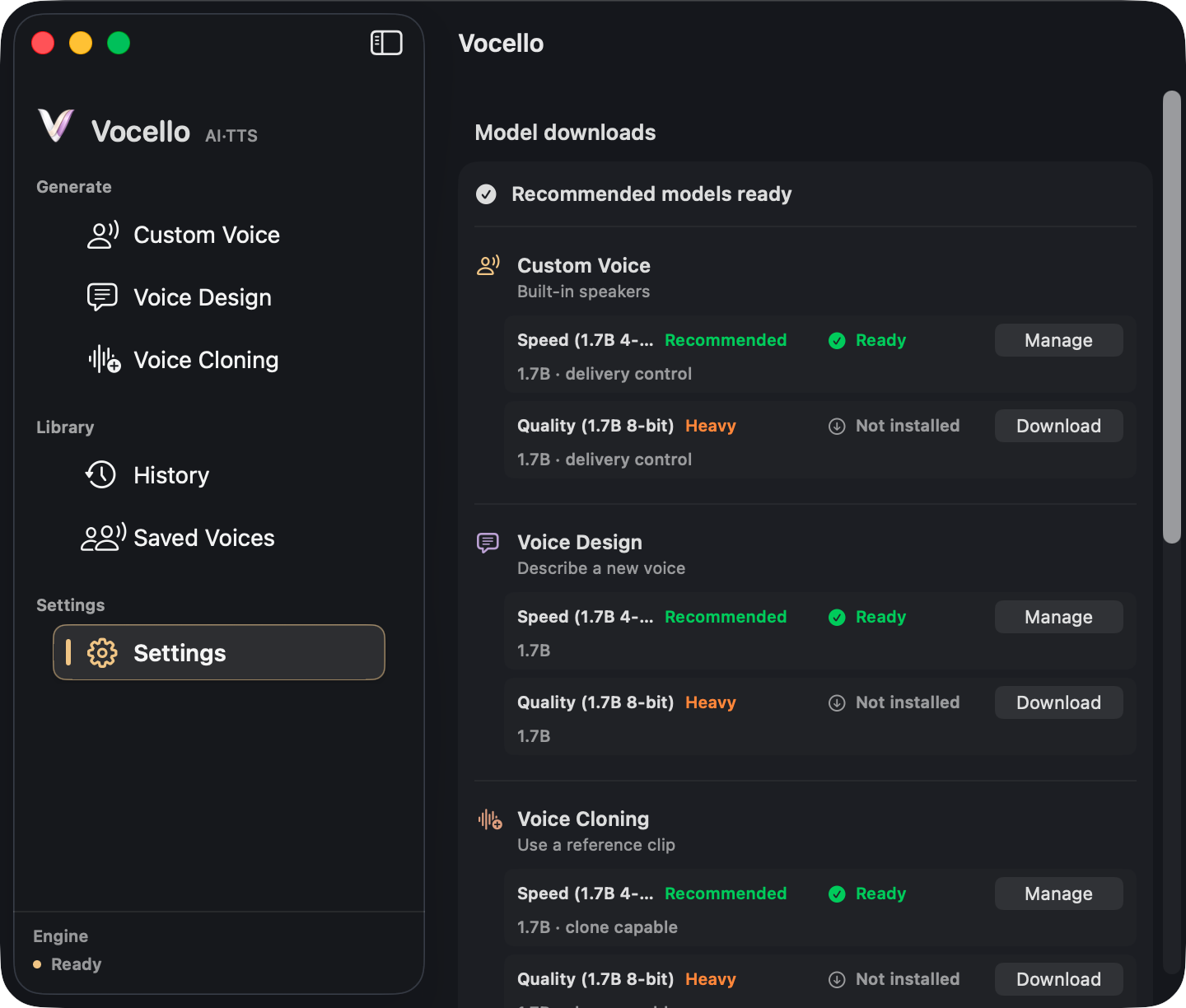Click the 'Not installed' text under Voice Design
1186x1008 pixels.
click(x=908, y=702)
